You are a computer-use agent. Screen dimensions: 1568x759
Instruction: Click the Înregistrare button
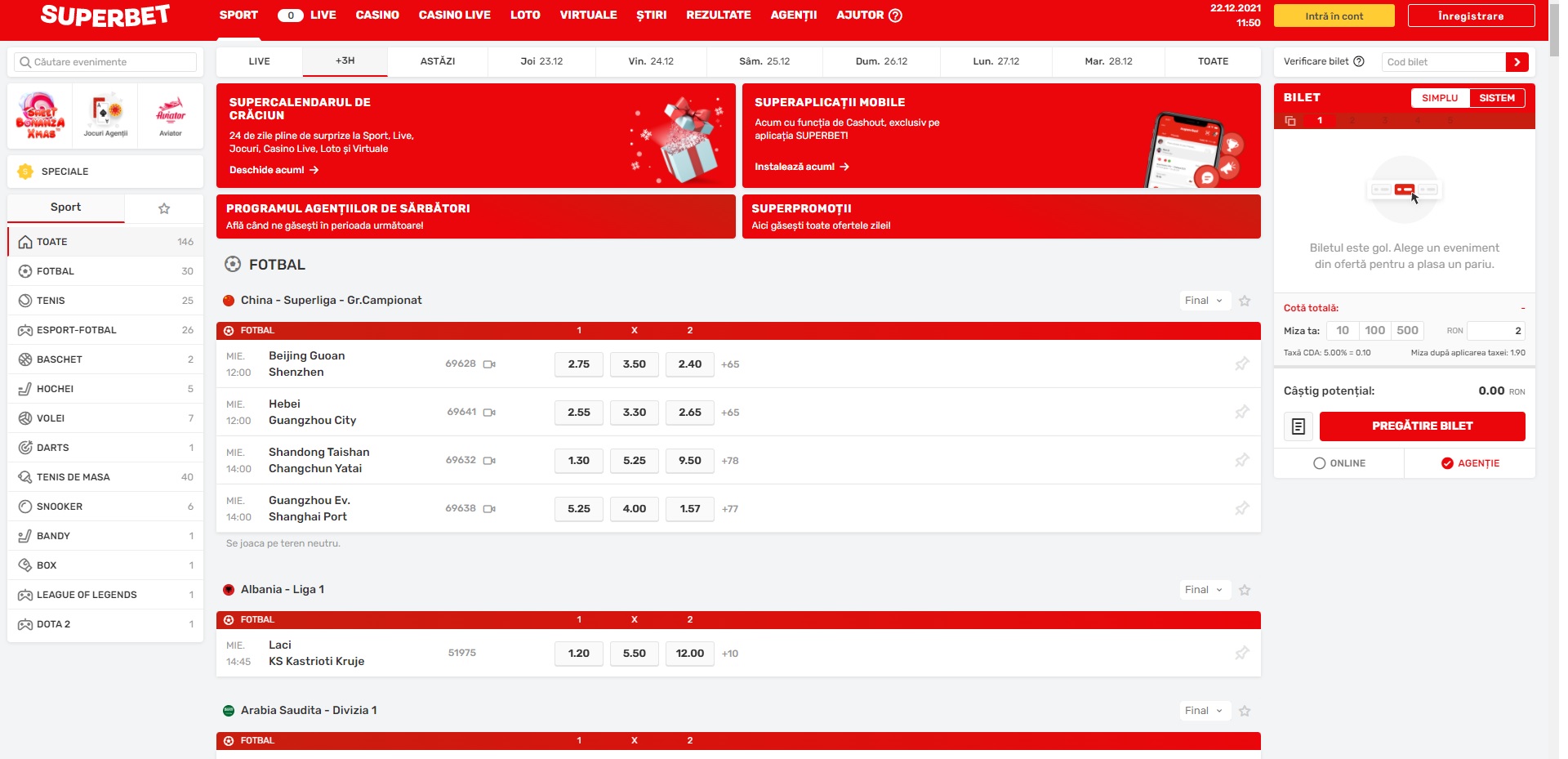click(1471, 16)
